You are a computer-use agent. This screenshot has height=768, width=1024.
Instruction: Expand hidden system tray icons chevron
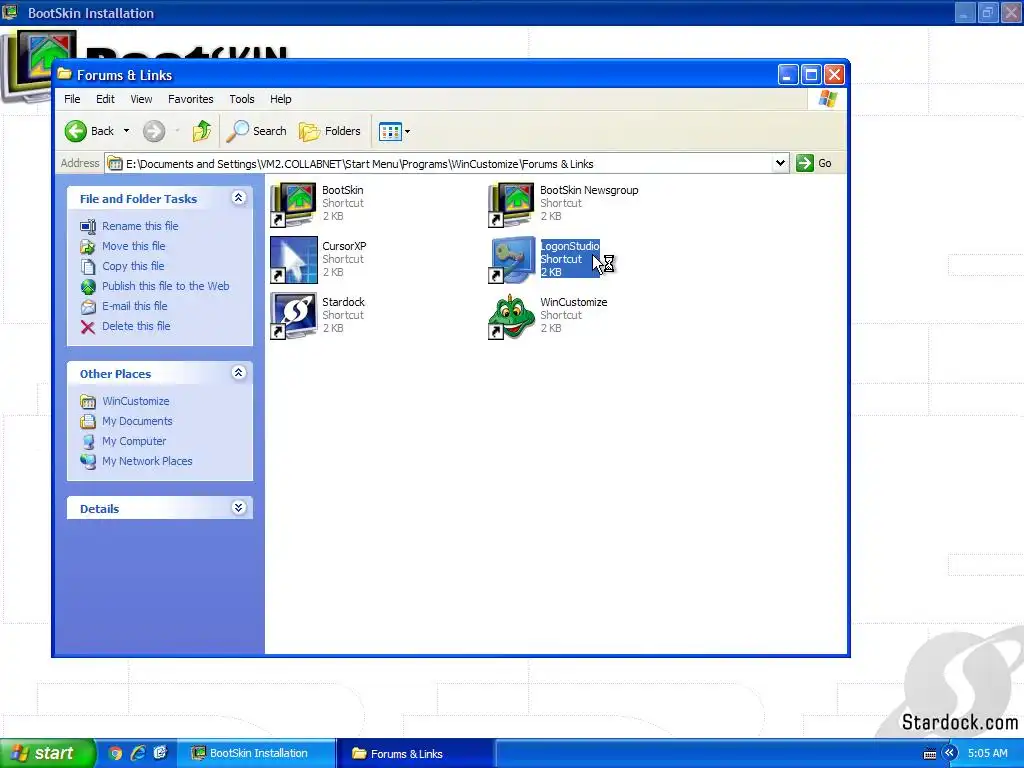pos(949,753)
